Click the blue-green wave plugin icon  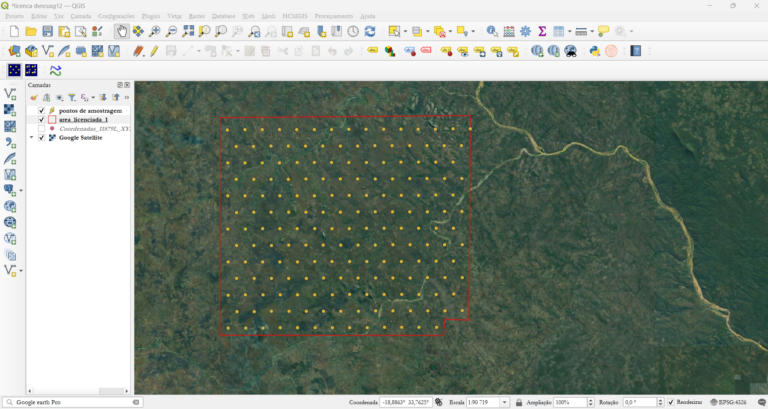pyautogui.click(x=55, y=71)
